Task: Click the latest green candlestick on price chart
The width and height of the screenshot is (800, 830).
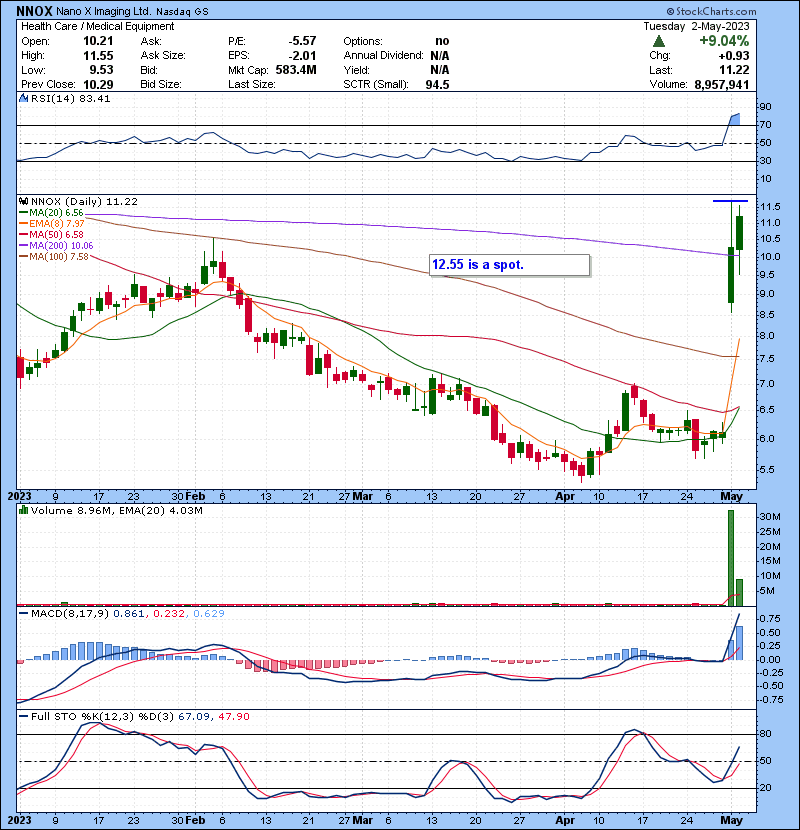Action: 739,232
